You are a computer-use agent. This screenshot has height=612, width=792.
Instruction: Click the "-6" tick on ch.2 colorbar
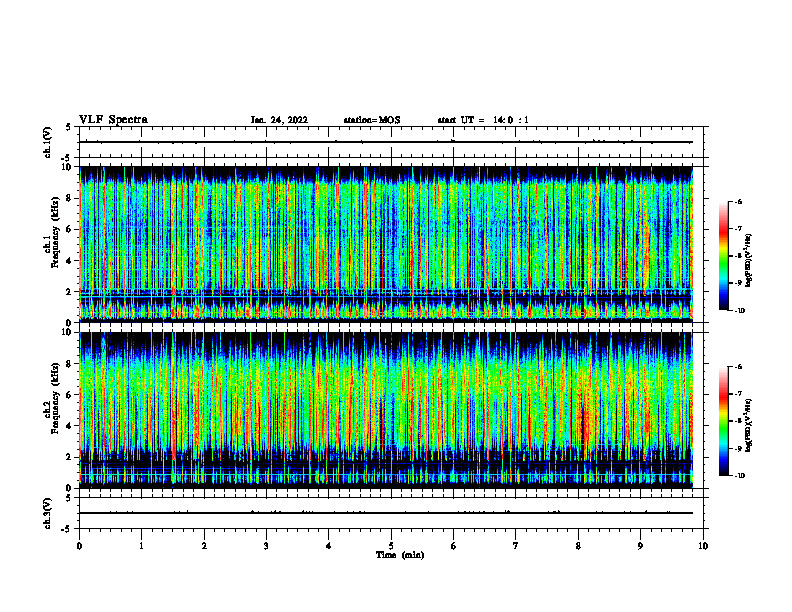coord(738,367)
